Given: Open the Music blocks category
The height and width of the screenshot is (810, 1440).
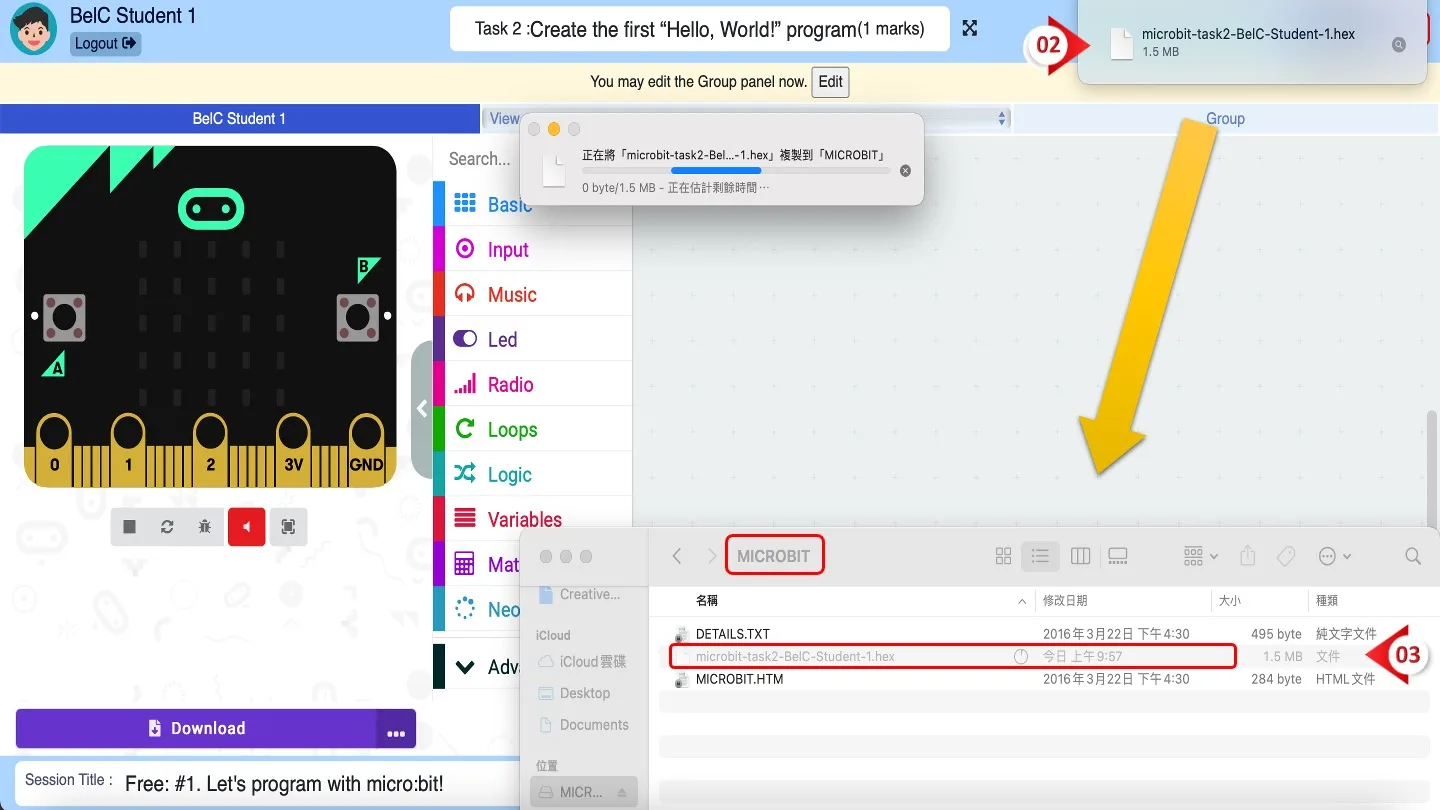Looking at the screenshot, I should (532, 294).
